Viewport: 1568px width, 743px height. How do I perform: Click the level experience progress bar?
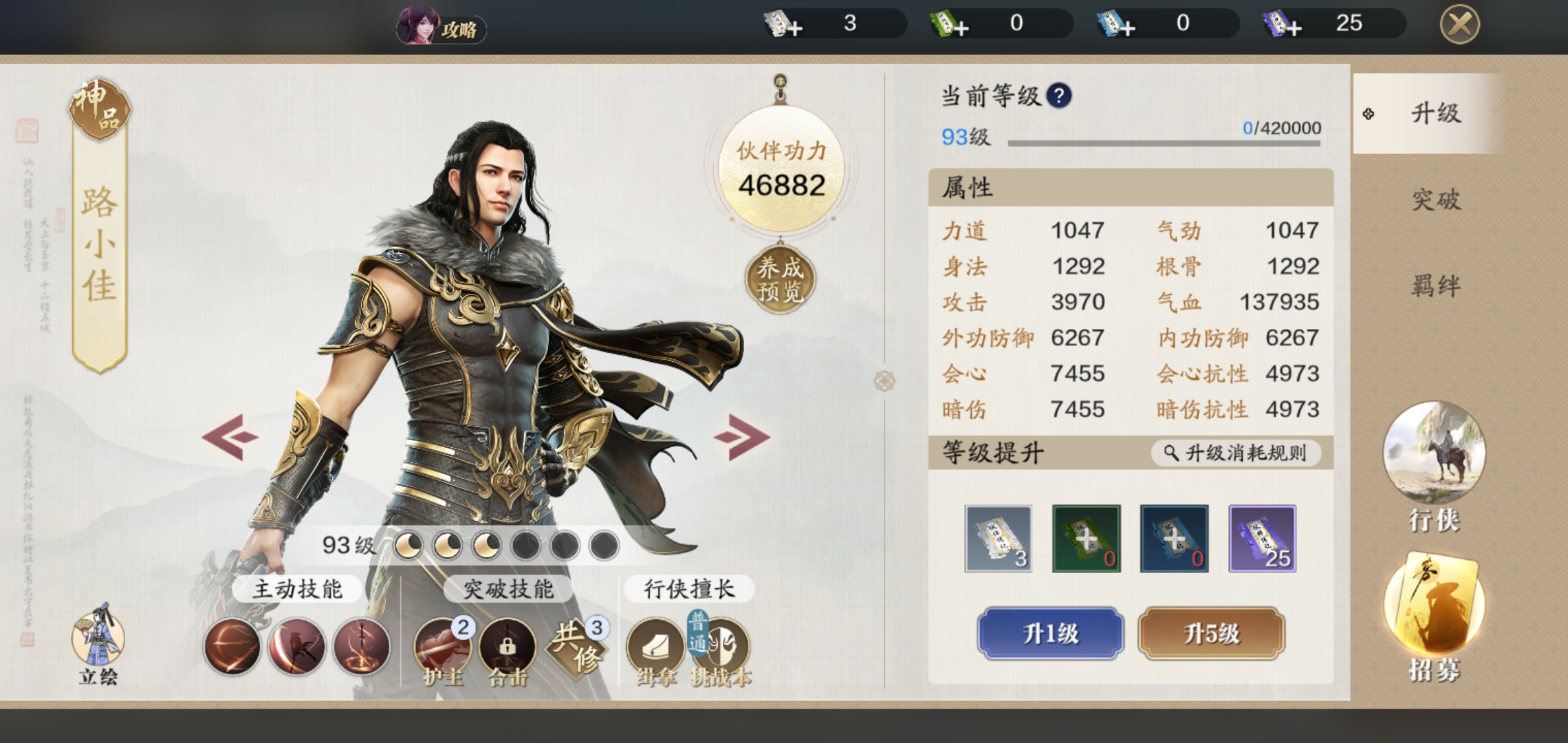point(1164,143)
